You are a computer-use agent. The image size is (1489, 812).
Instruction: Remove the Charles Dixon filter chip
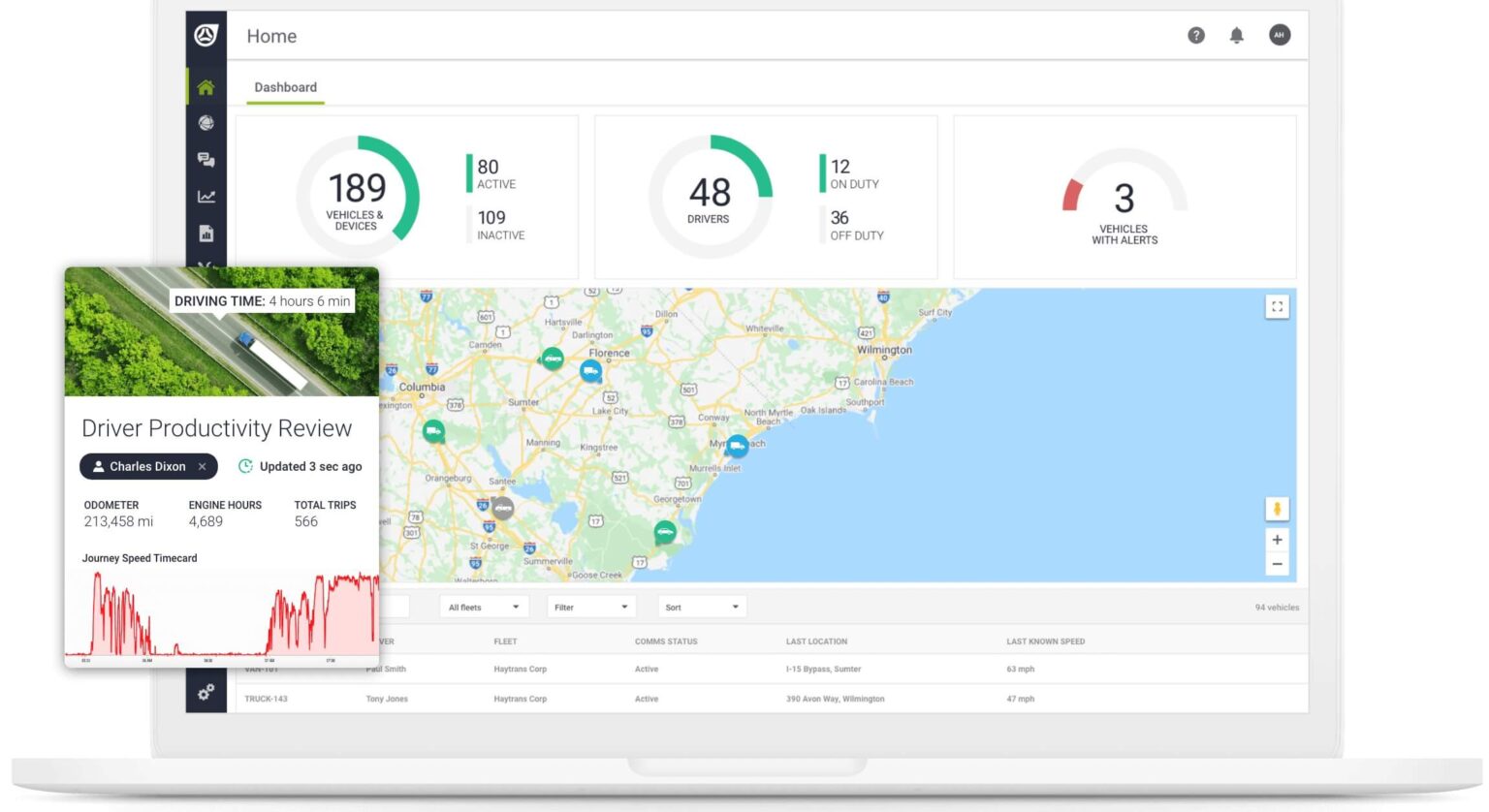click(x=203, y=466)
